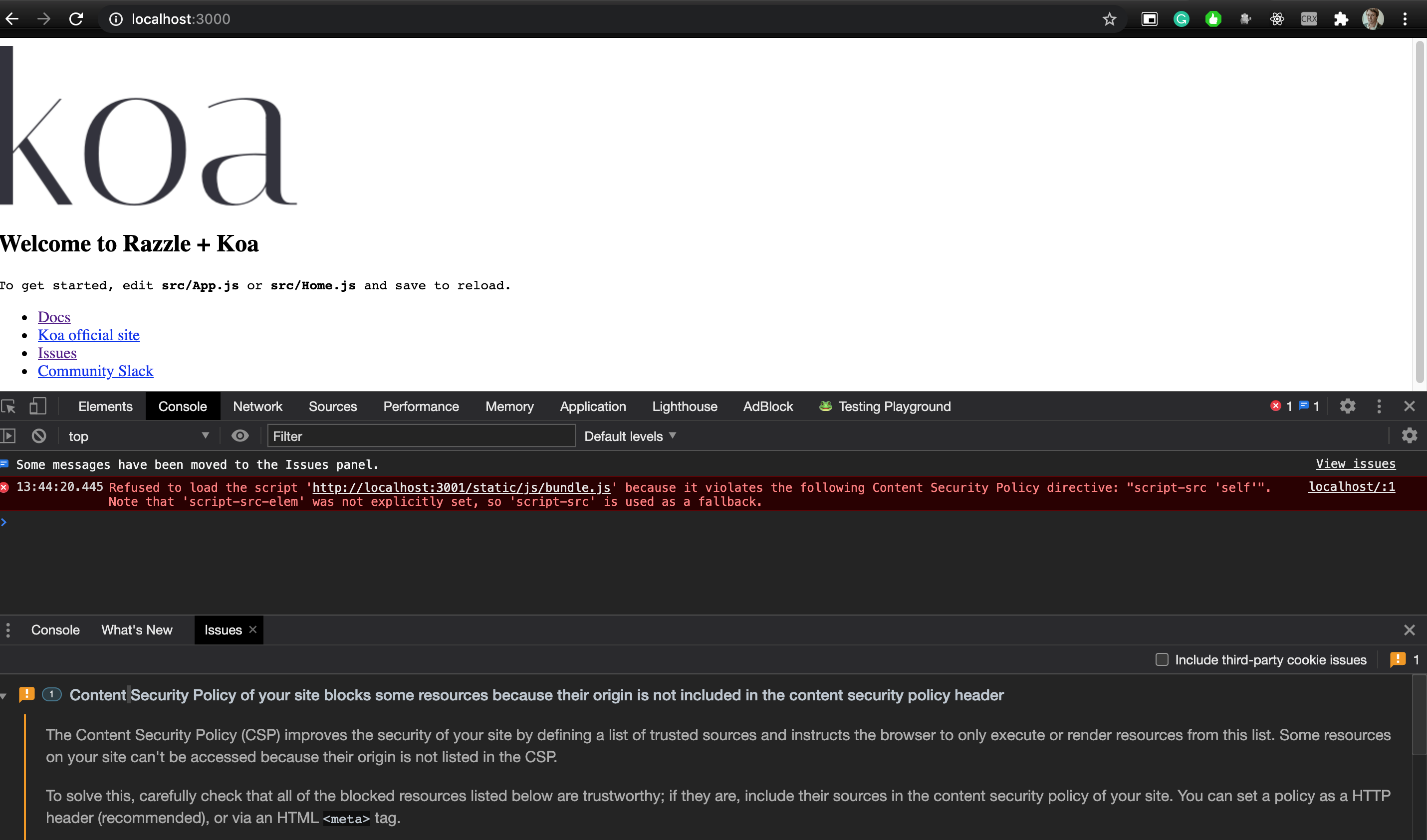This screenshot has width=1427, height=840.
Task: Select the Issues drawer tab
Action: (223, 630)
